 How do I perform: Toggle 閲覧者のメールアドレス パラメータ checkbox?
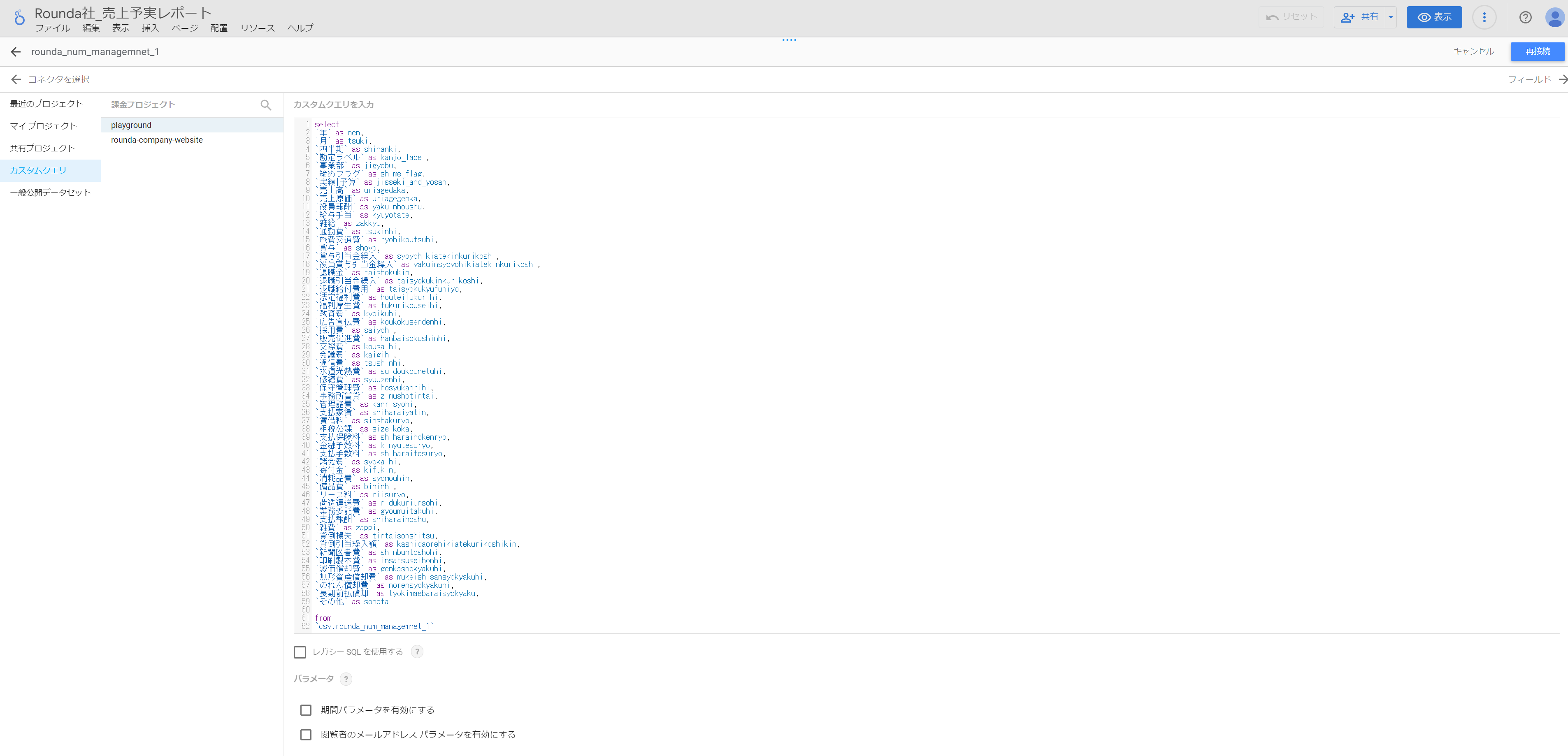pyautogui.click(x=306, y=735)
